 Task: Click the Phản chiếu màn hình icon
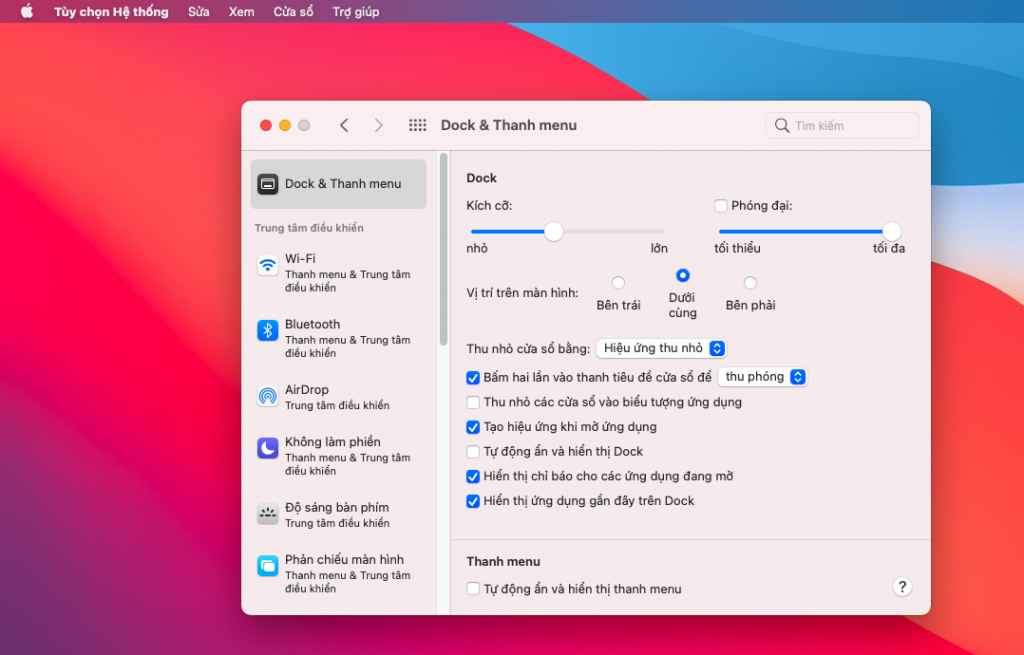(268, 566)
